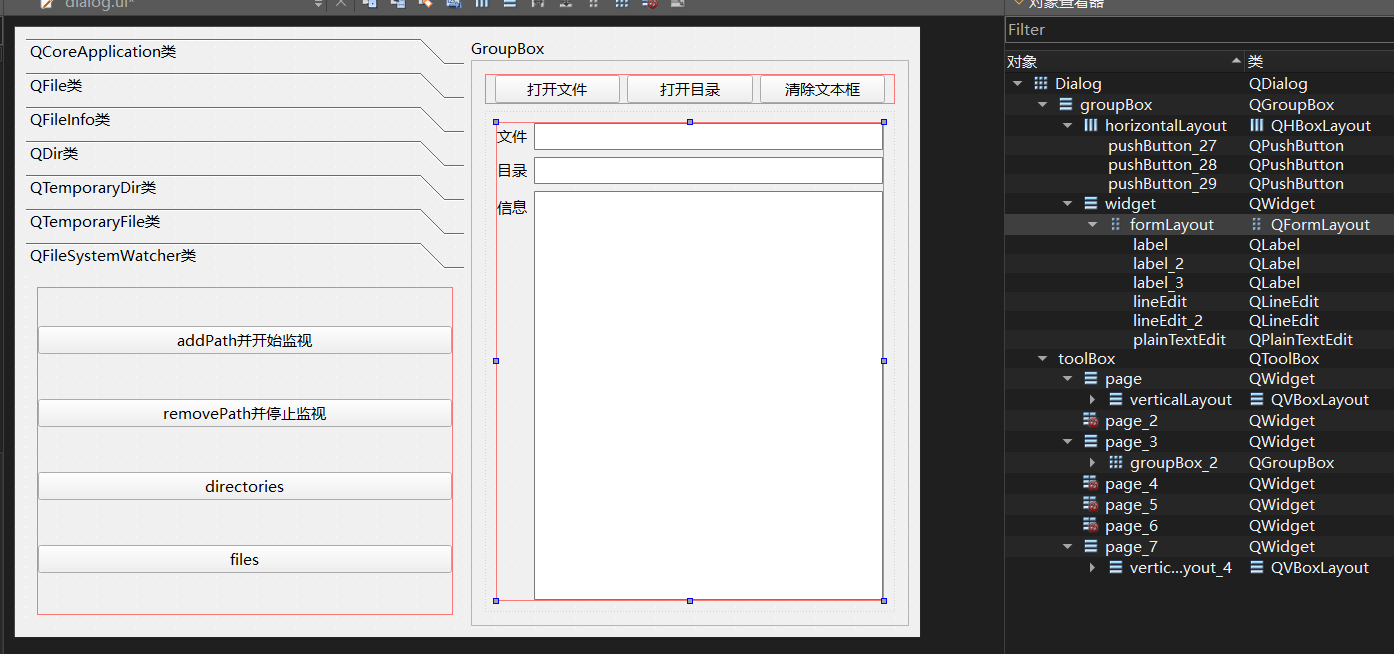
Task: Click the directories button
Action: point(245,486)
